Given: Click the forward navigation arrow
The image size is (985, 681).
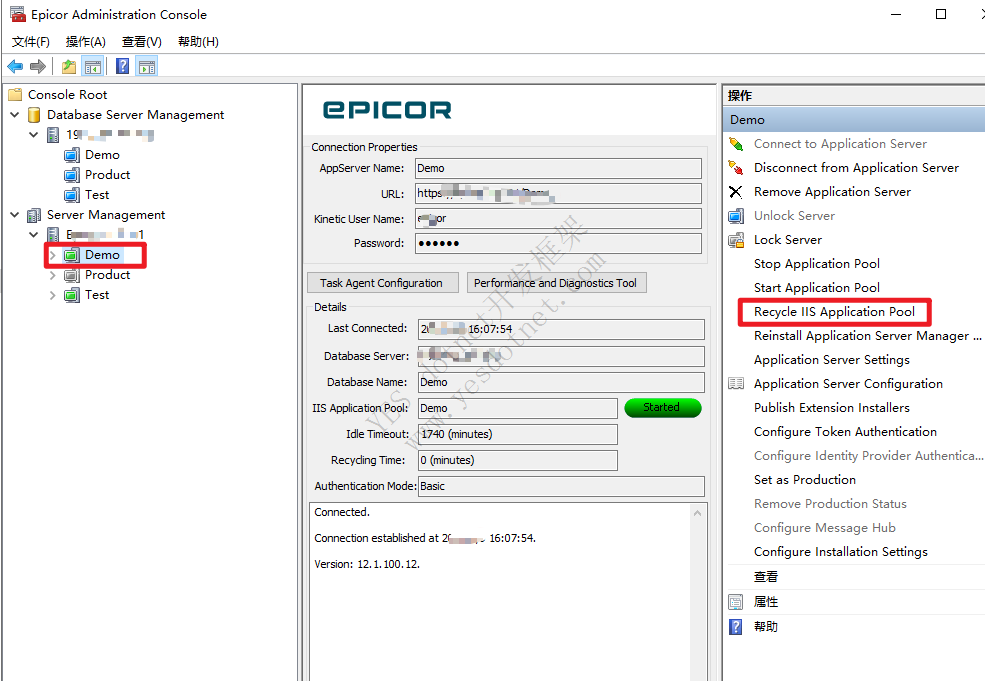Looking at the screenshot, I should click(x=37, y=66).
